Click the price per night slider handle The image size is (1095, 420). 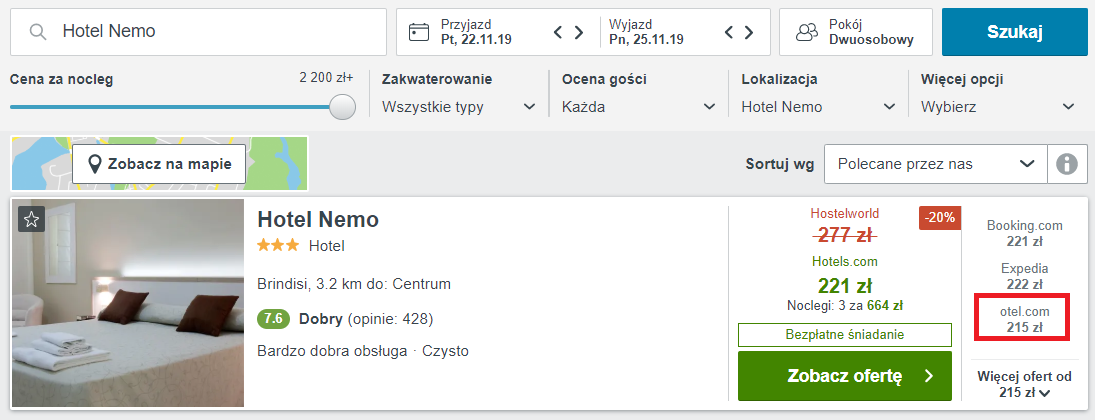343,107
